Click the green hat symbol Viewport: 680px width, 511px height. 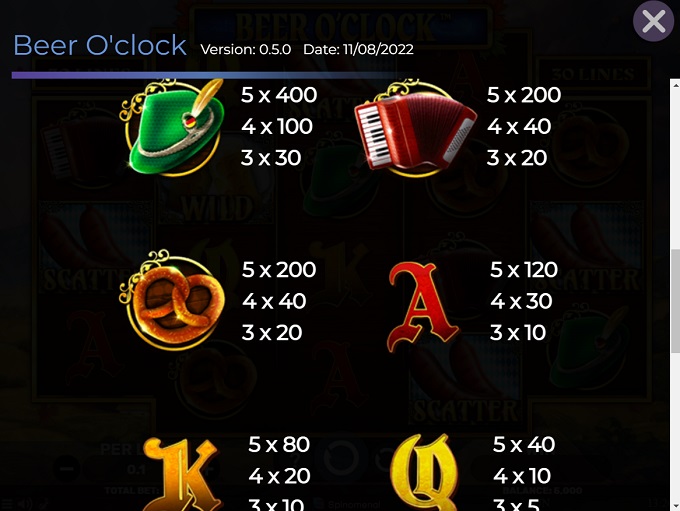tap(173, 128)
